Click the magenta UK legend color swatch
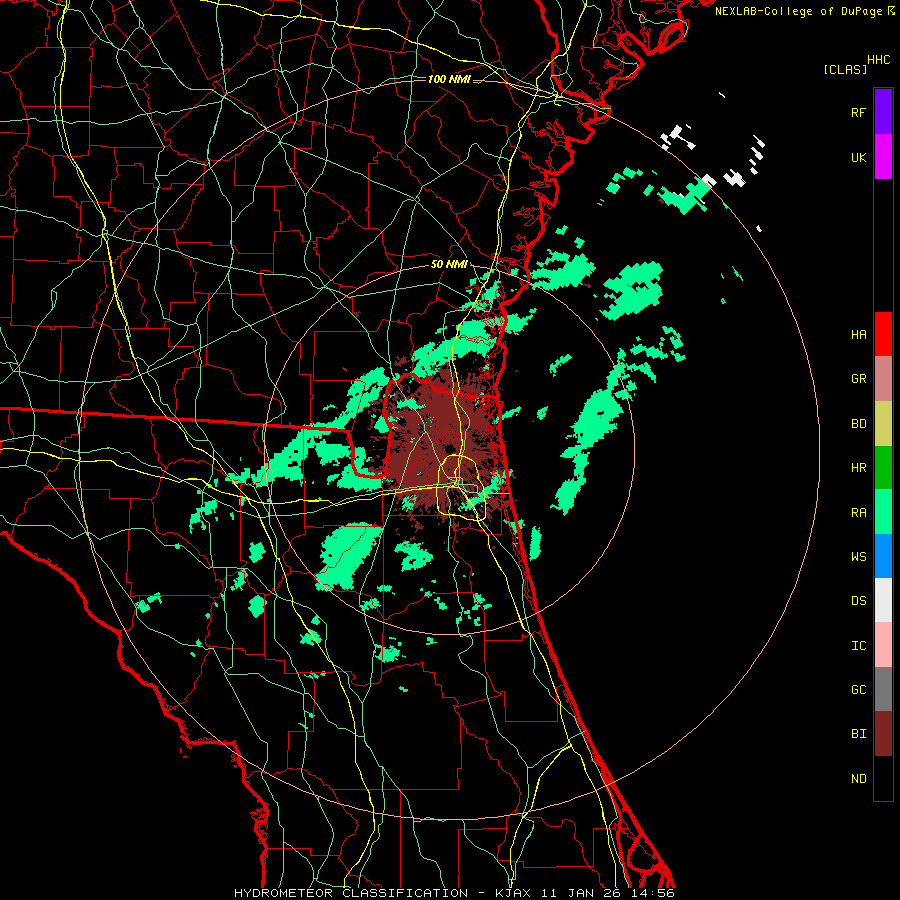This screenshot has height=900, width=900. coord(883,157)
